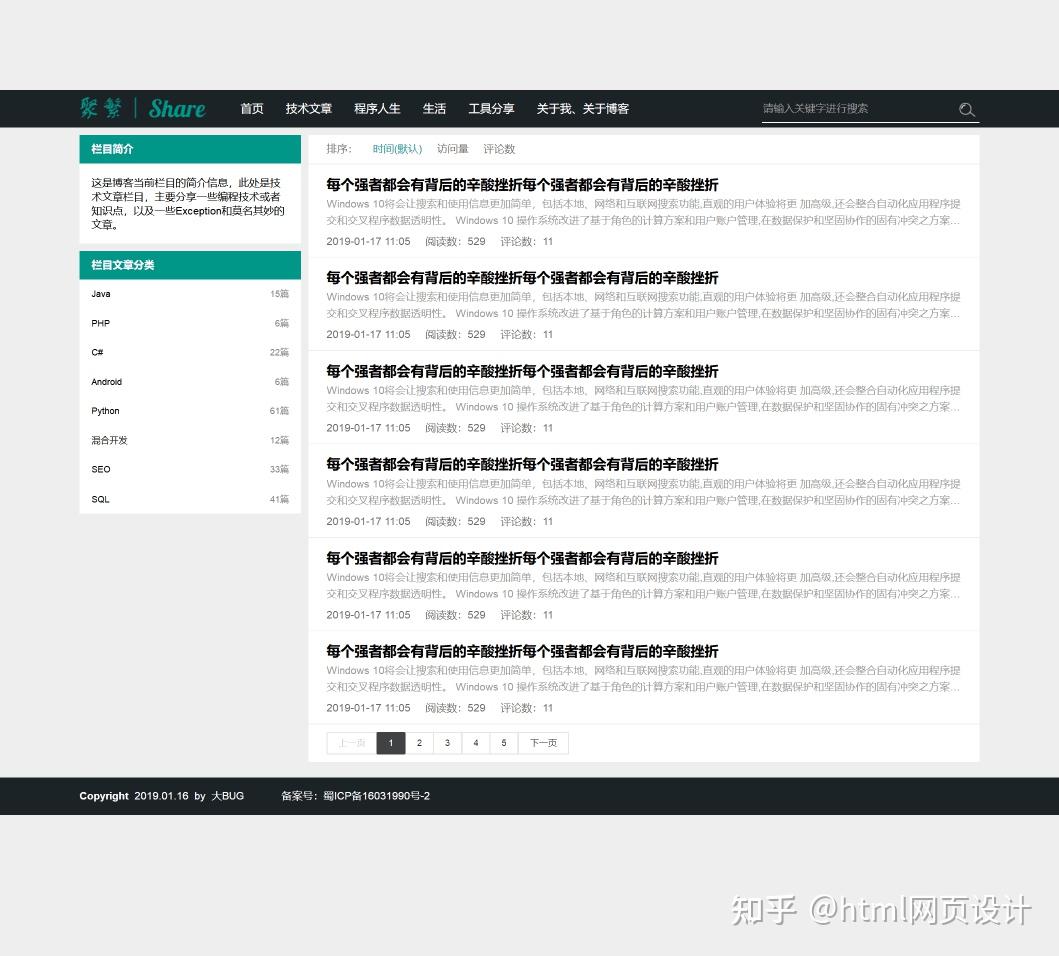The image size is (1059, 956).
Task: Select the Java category link
Action: (100, 294)
